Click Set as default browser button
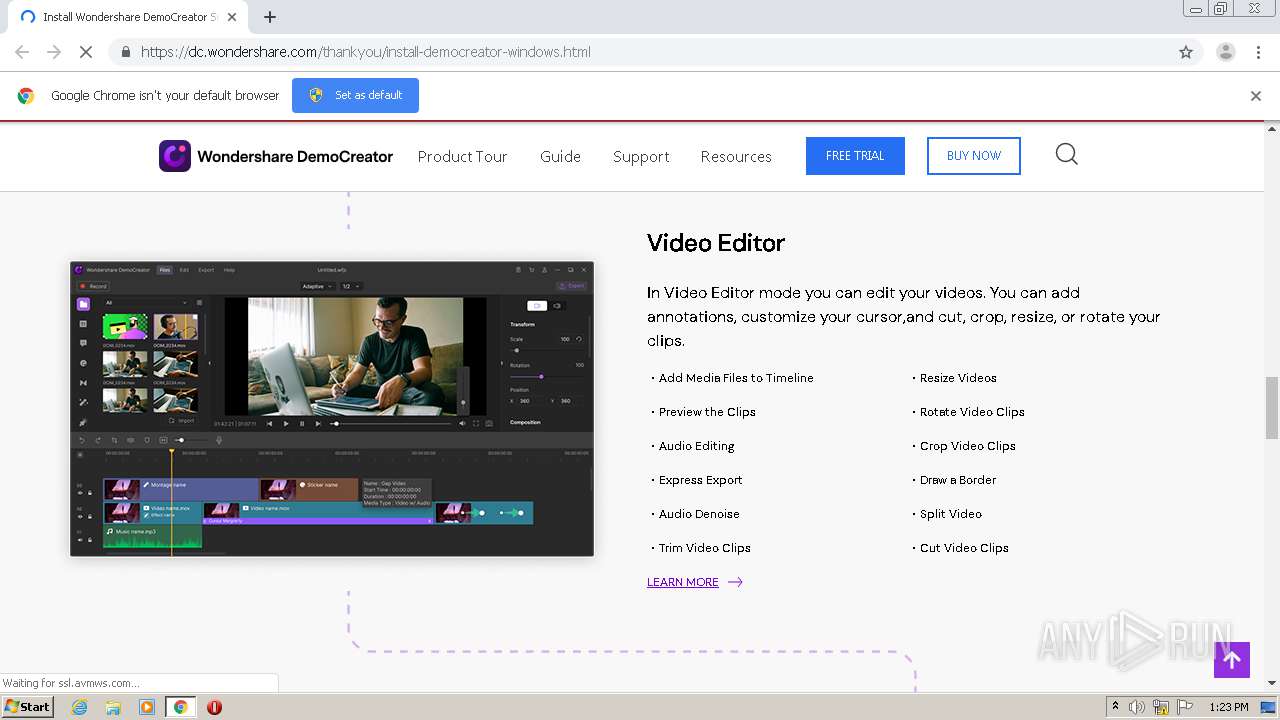The height and width of the screenshot is (720, 1280). click(355, 95)
